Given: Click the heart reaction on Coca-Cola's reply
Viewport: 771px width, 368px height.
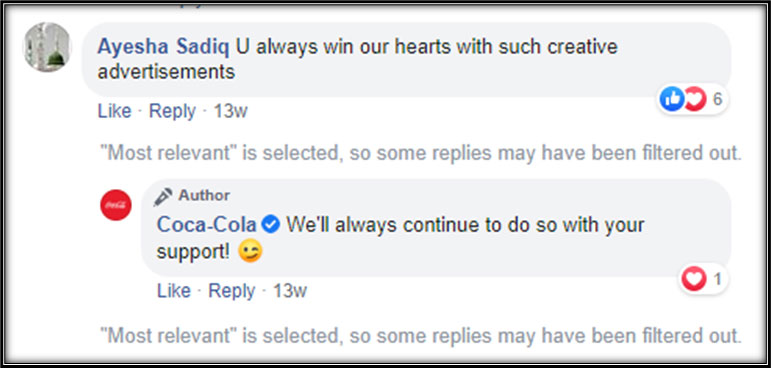Looking at the screenshot, I should pyautogui.click(x=694, y=279).
